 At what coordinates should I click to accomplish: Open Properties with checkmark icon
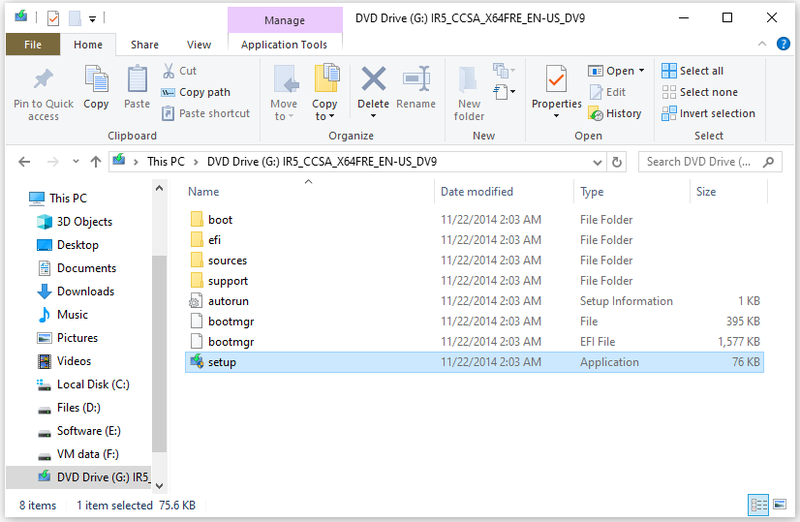coord(556,79)
